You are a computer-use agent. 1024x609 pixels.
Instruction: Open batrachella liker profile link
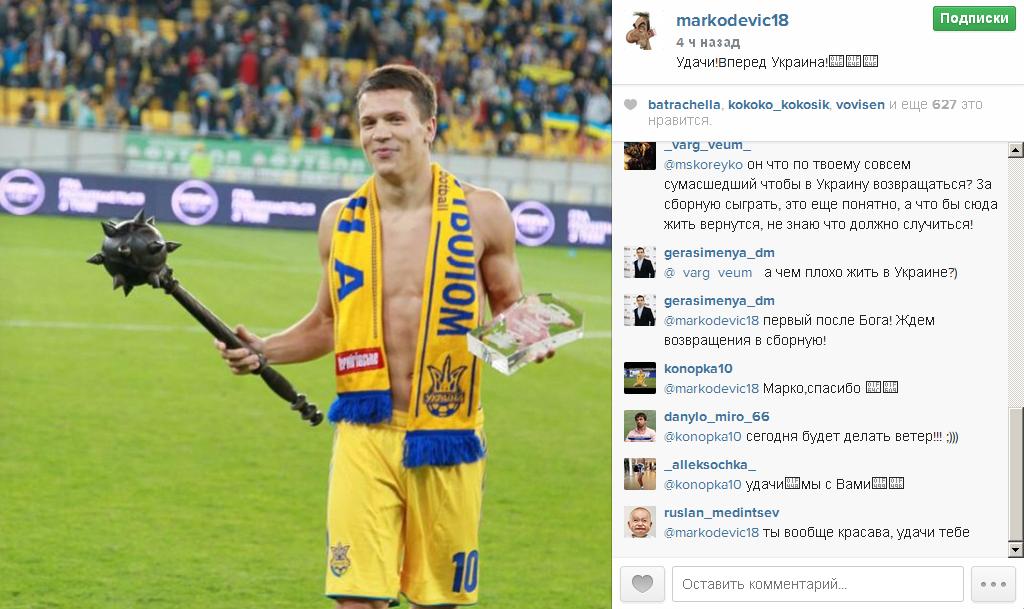684,104
